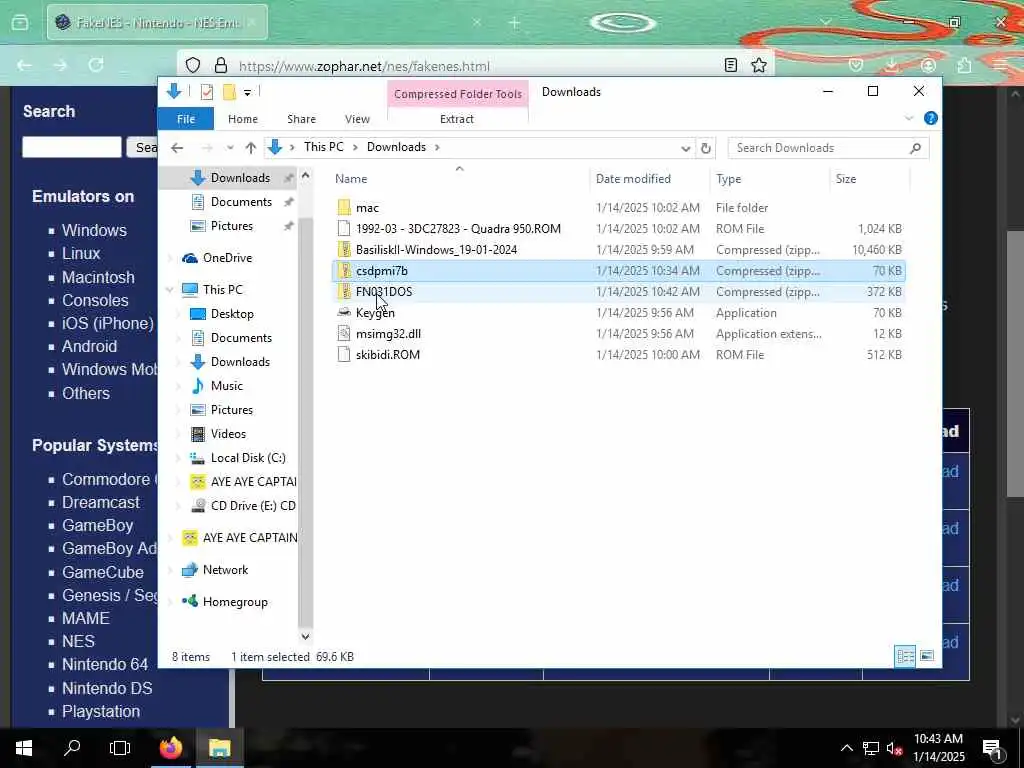Bookmark page with Firefox star icon
Screen dimensions: 1024x768
[758, 65]
